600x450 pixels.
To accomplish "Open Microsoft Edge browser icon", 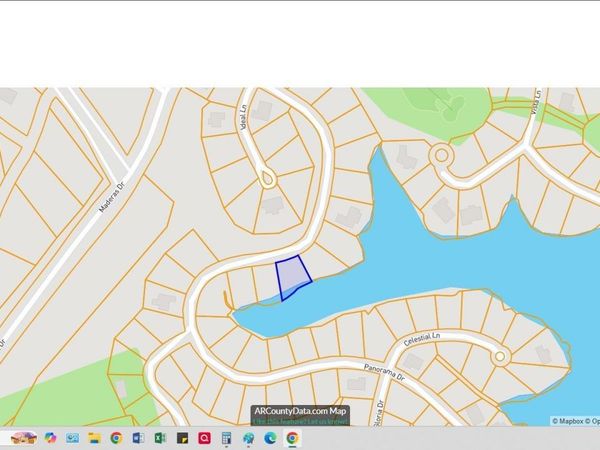I will [271, 438].
